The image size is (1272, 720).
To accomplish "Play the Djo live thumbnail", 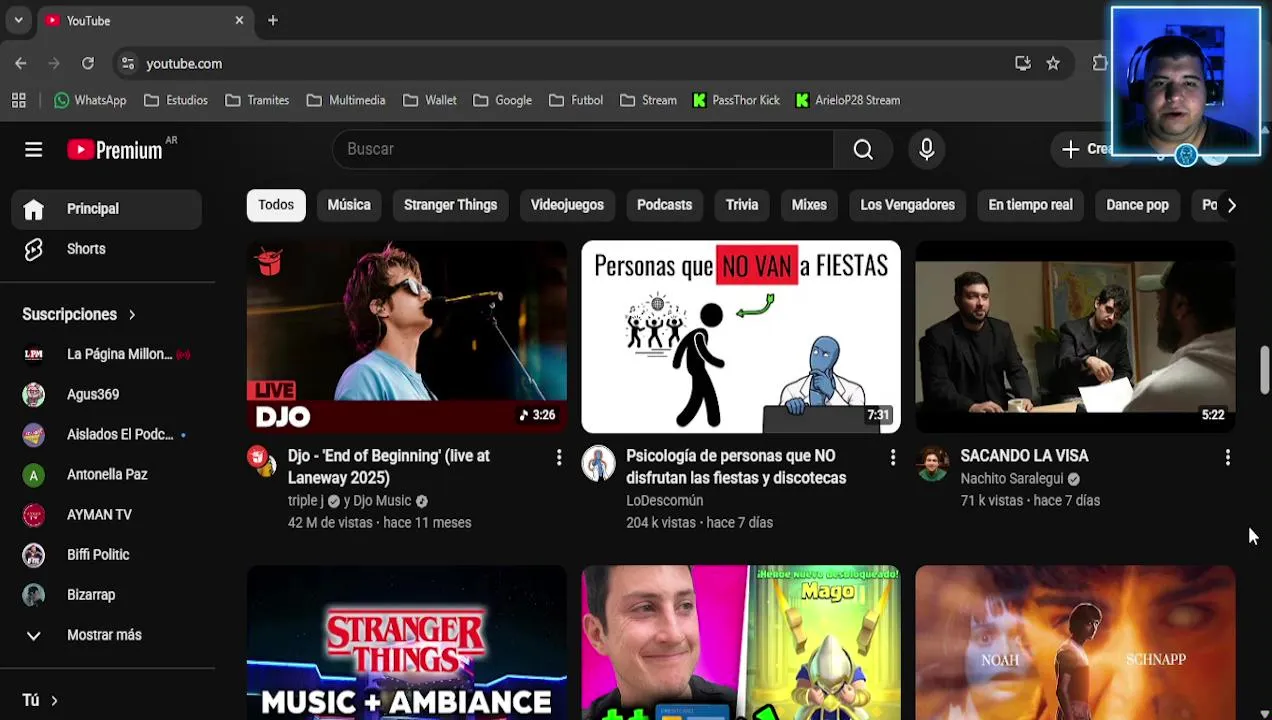I will point(407,337).
